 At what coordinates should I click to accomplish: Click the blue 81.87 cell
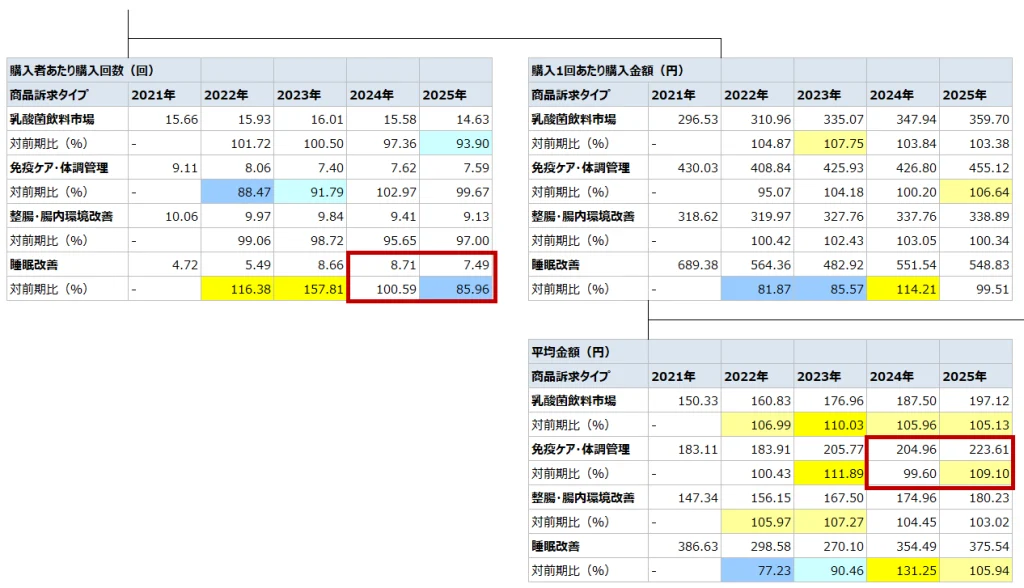coord(757,288)
